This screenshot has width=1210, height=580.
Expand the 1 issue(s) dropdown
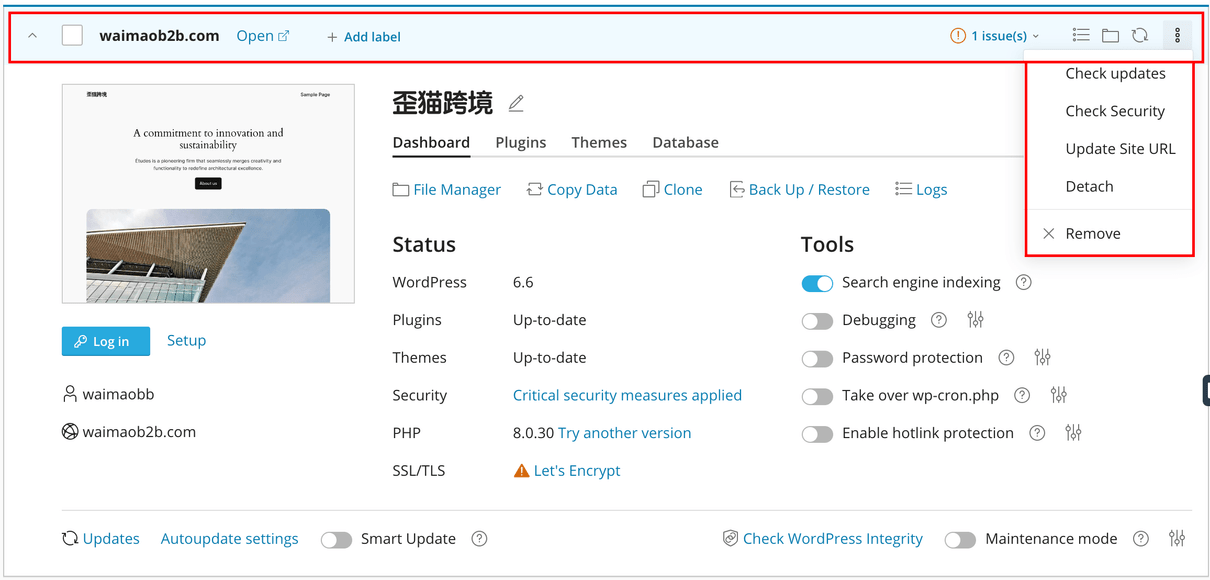coord(995,34)
